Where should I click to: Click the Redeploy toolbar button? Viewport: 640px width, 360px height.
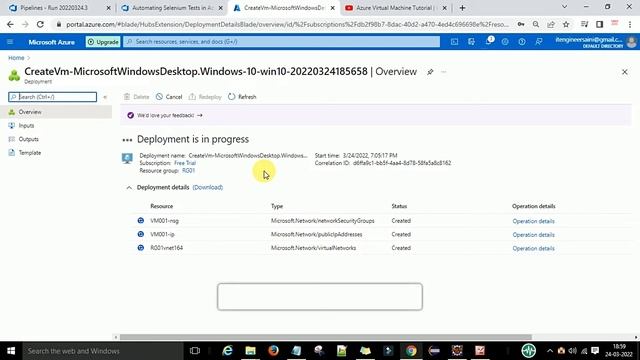pyautogui.click(x=205, y=97)
